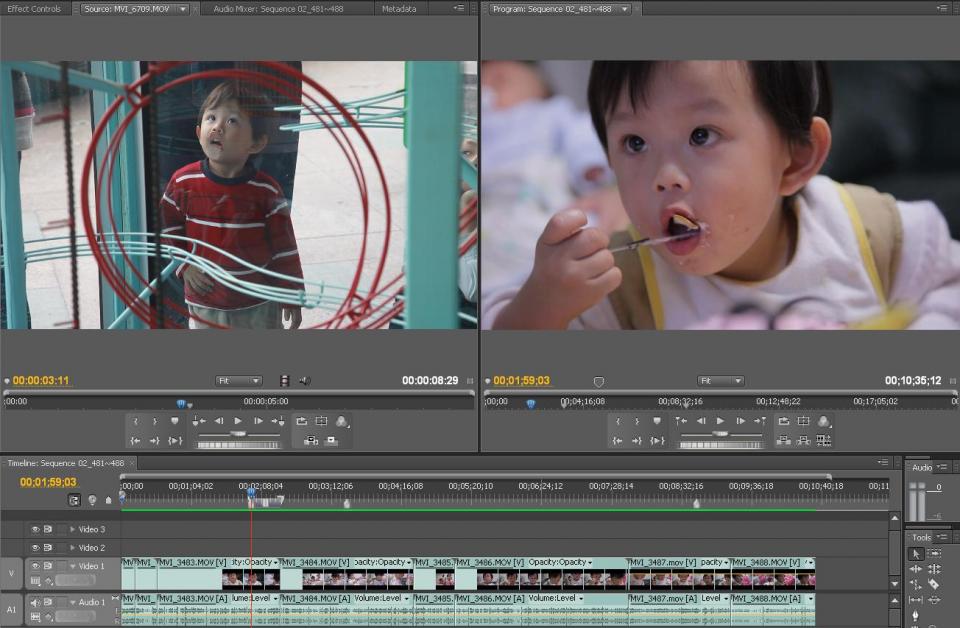Collapse the Video 1 track
The height and width of the screenshot is (628, 960).
(x=73, y=566)
